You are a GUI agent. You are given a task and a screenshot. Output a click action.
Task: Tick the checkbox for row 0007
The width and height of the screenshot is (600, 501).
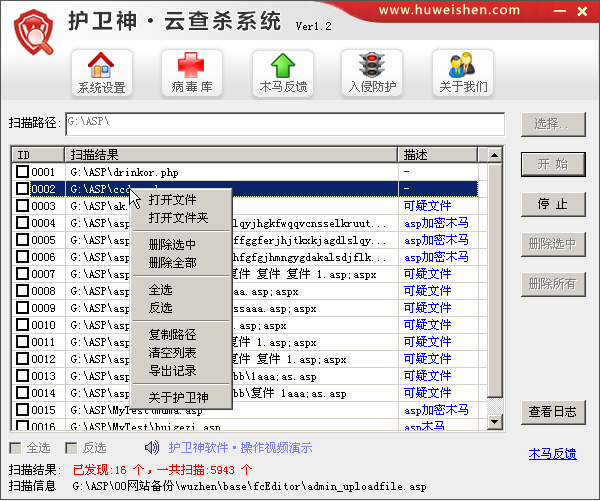click(x=22, y=274)
